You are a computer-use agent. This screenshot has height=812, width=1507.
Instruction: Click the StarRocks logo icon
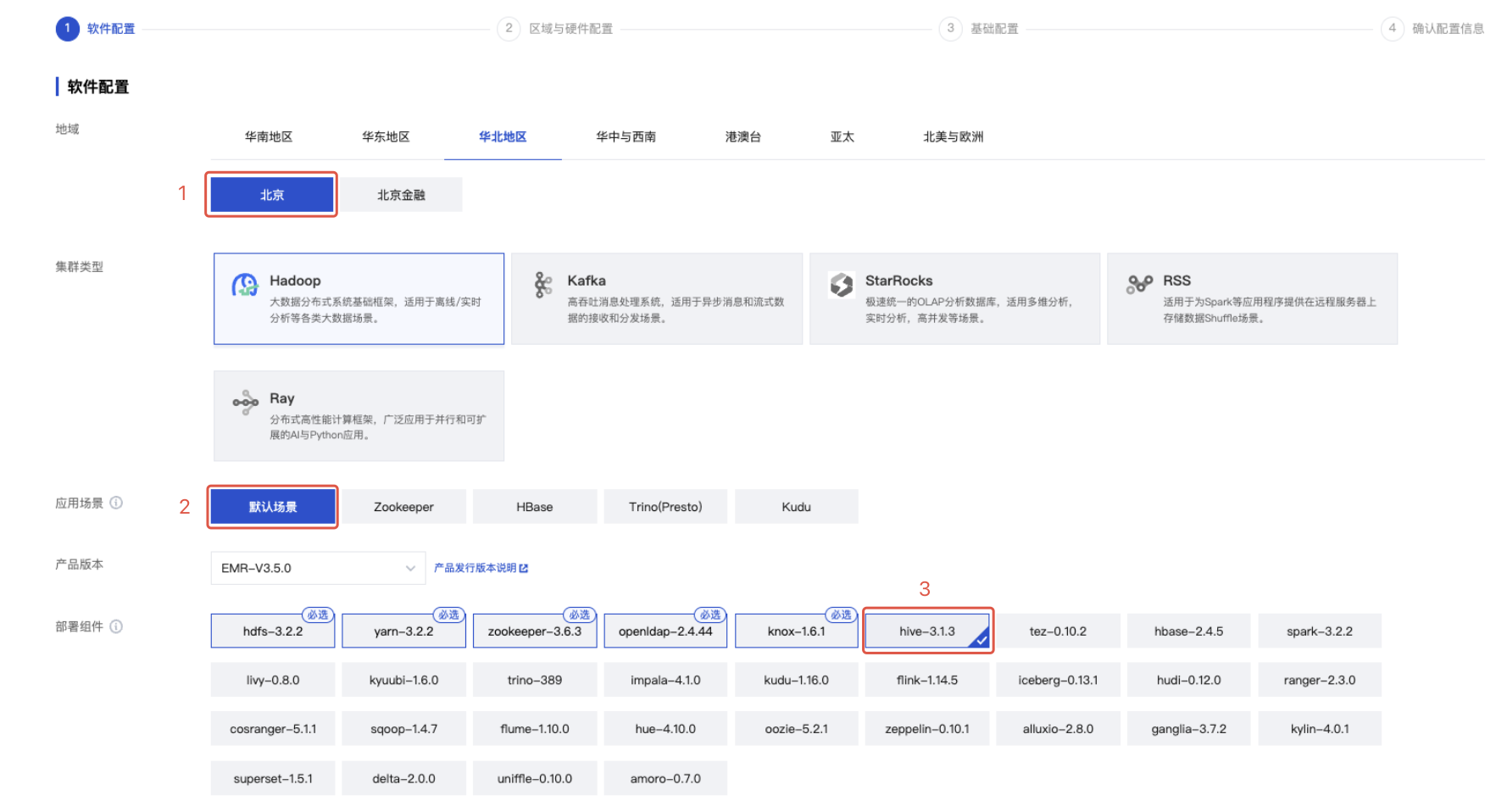coord(841,285)
